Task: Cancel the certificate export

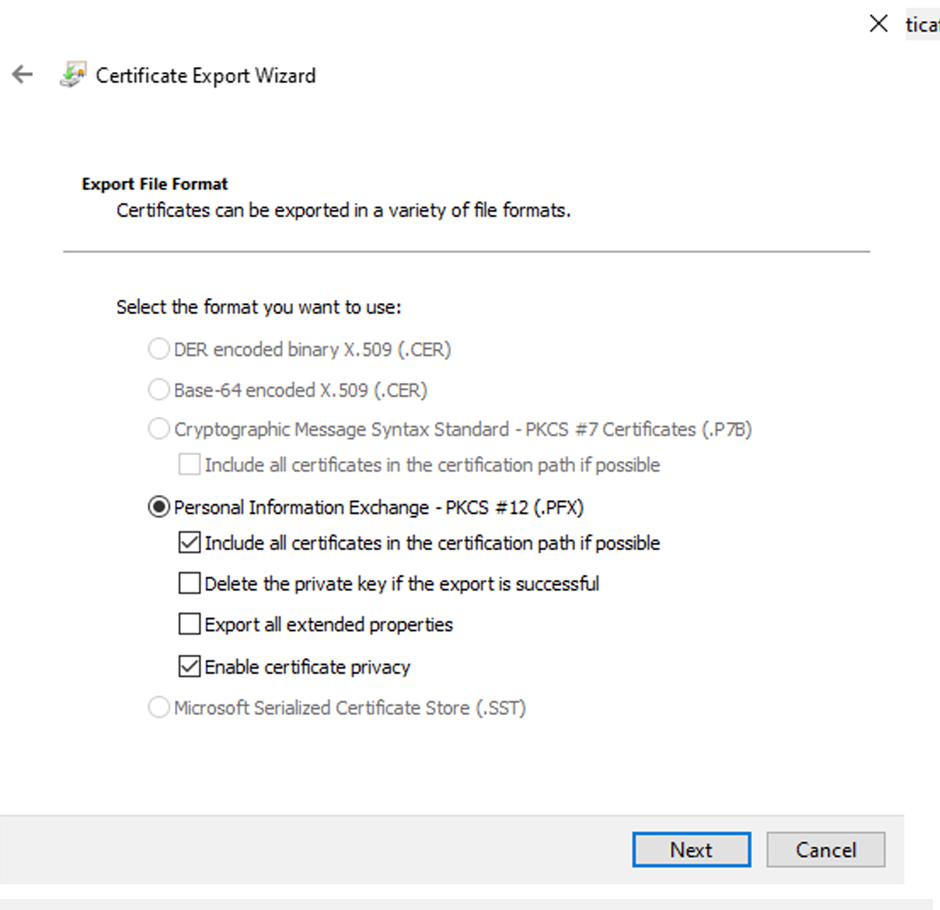Action: click(825, 850)
